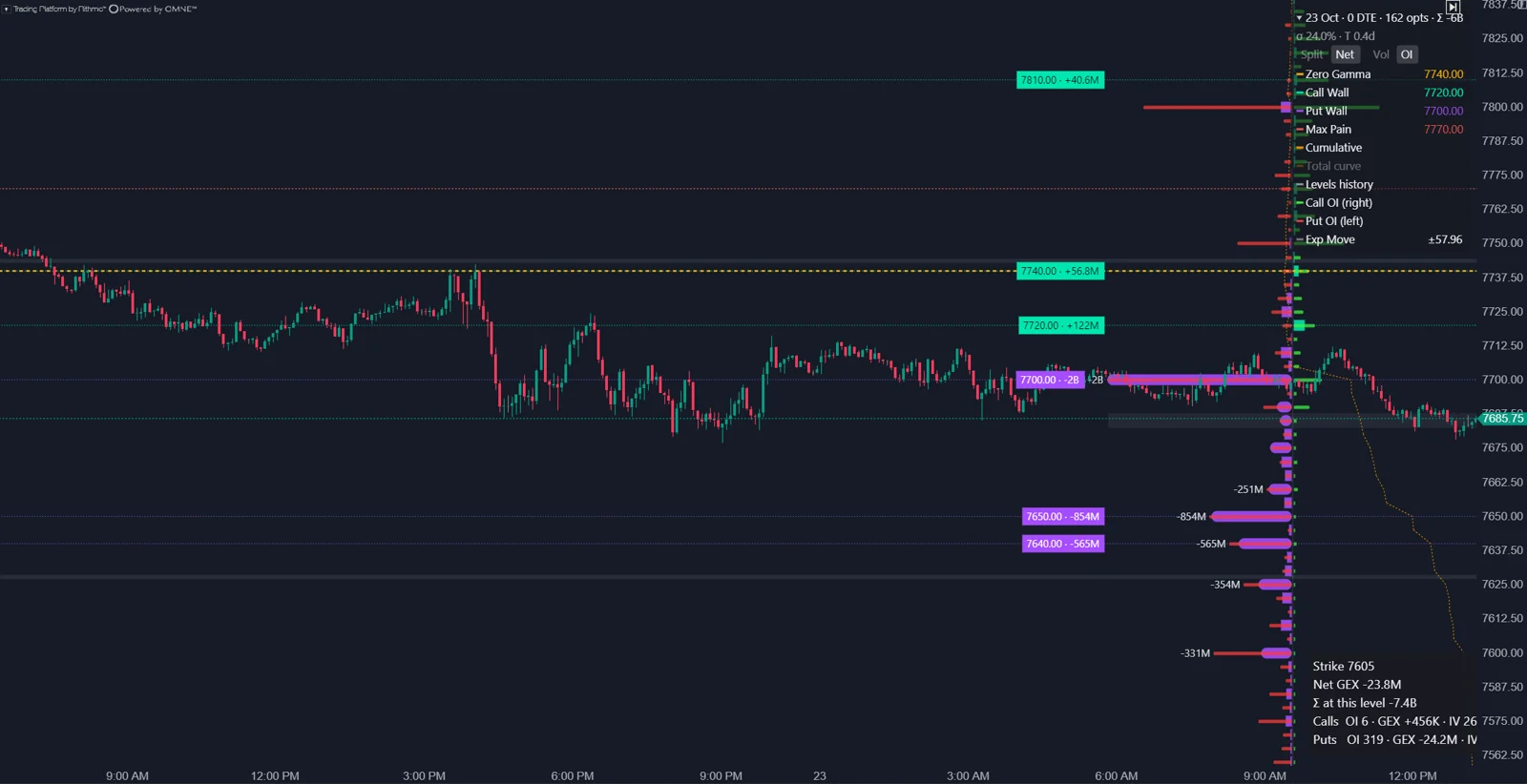Click the Strike 7605 tooltip heading
This screenshot has height=784, width=1527.
tap(1344, 667)
